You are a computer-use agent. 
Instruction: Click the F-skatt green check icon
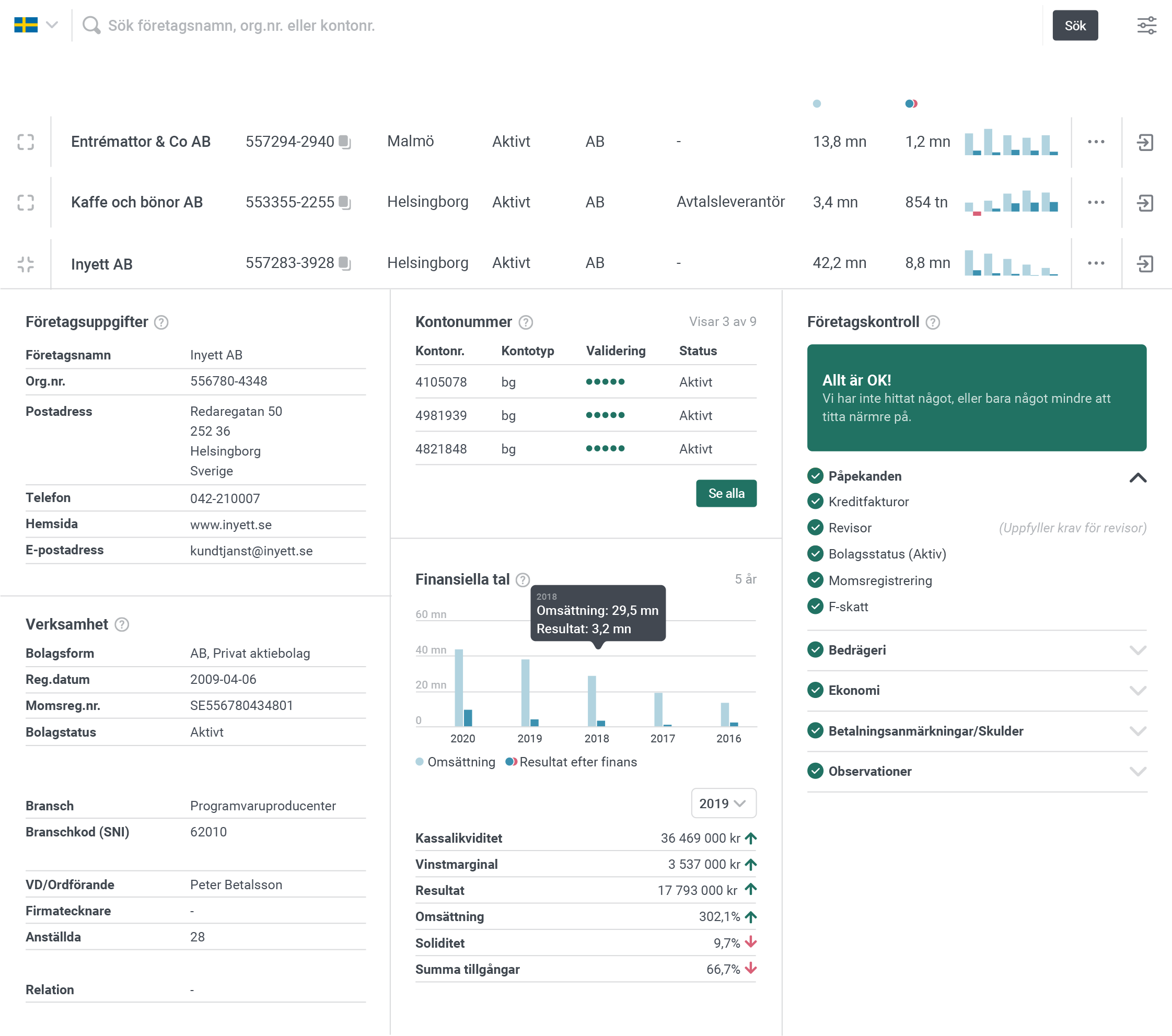click(815, 607)
